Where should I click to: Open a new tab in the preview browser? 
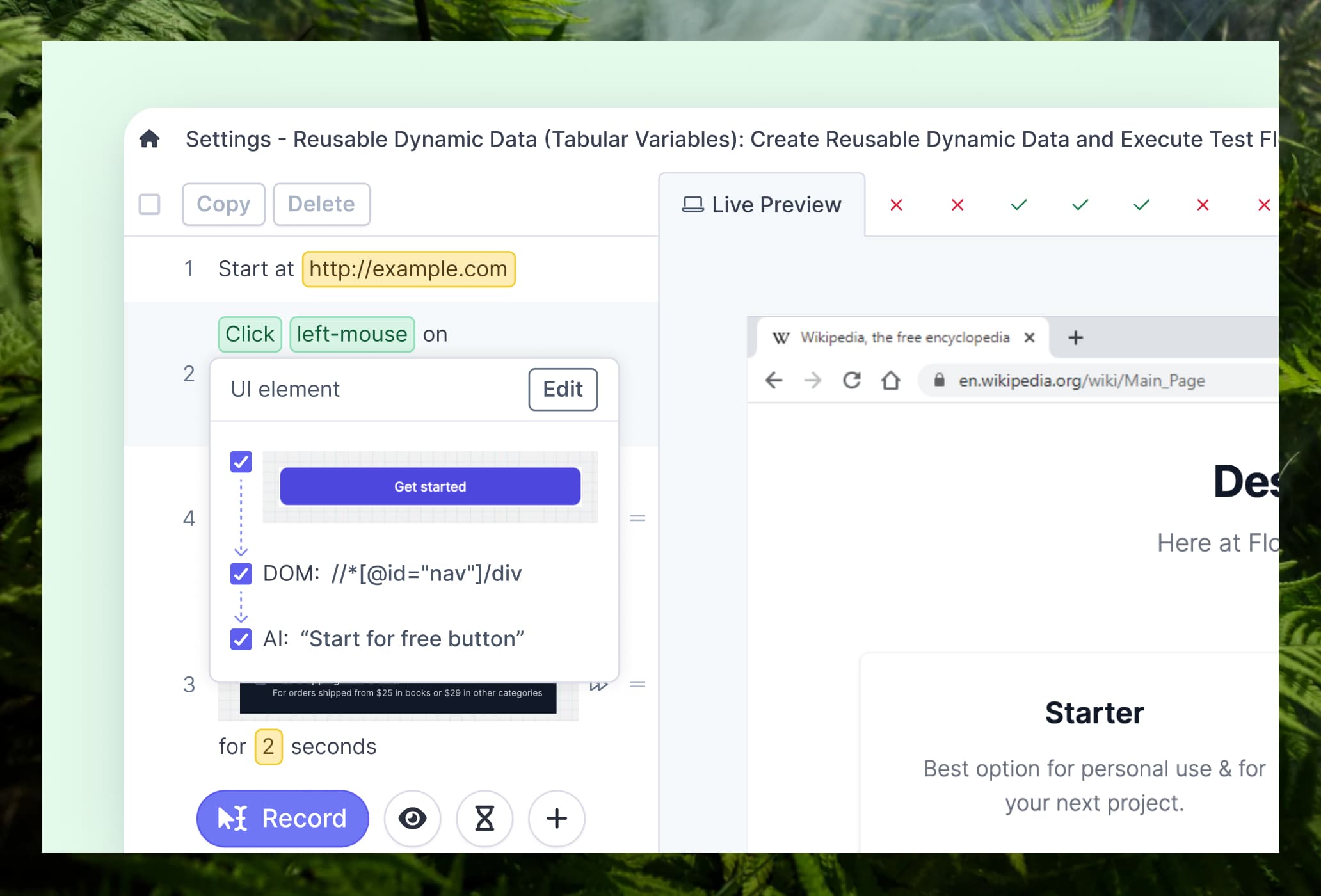pos(1076,337)
